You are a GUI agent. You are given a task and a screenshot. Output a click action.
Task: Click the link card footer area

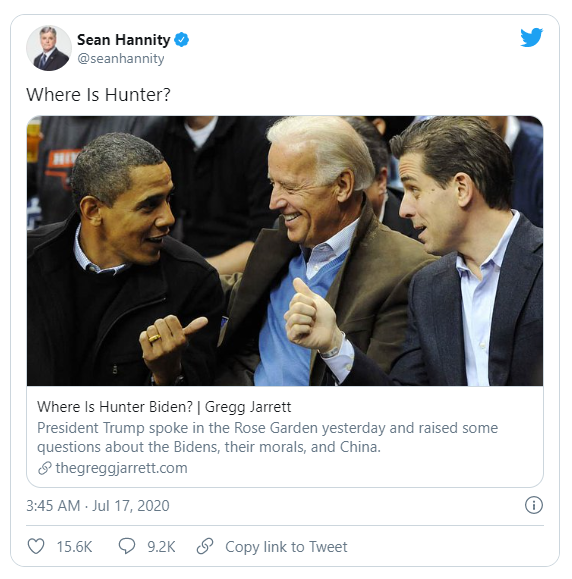(x=285, y=436)
